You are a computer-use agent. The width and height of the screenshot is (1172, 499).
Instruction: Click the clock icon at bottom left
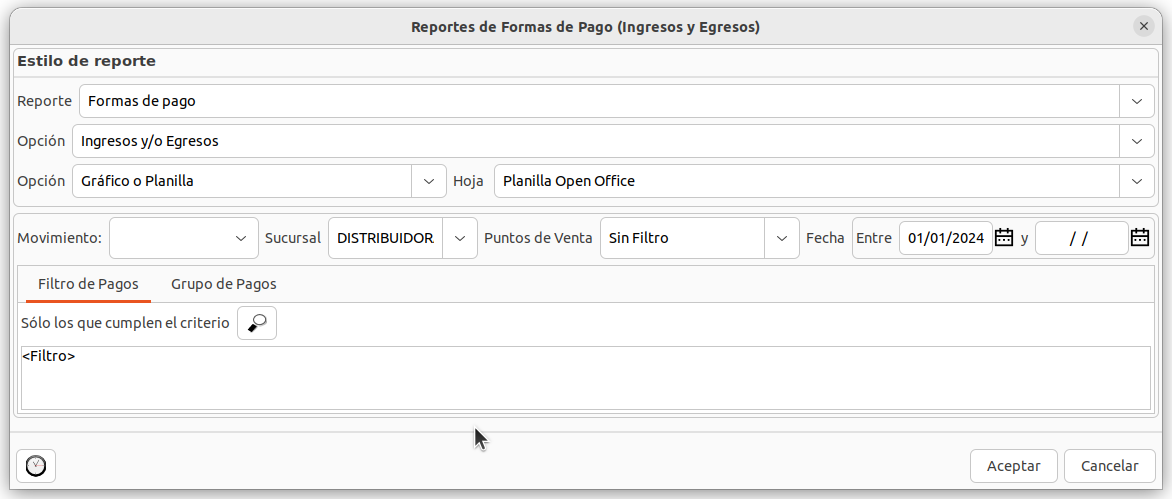tap(36, 466)
